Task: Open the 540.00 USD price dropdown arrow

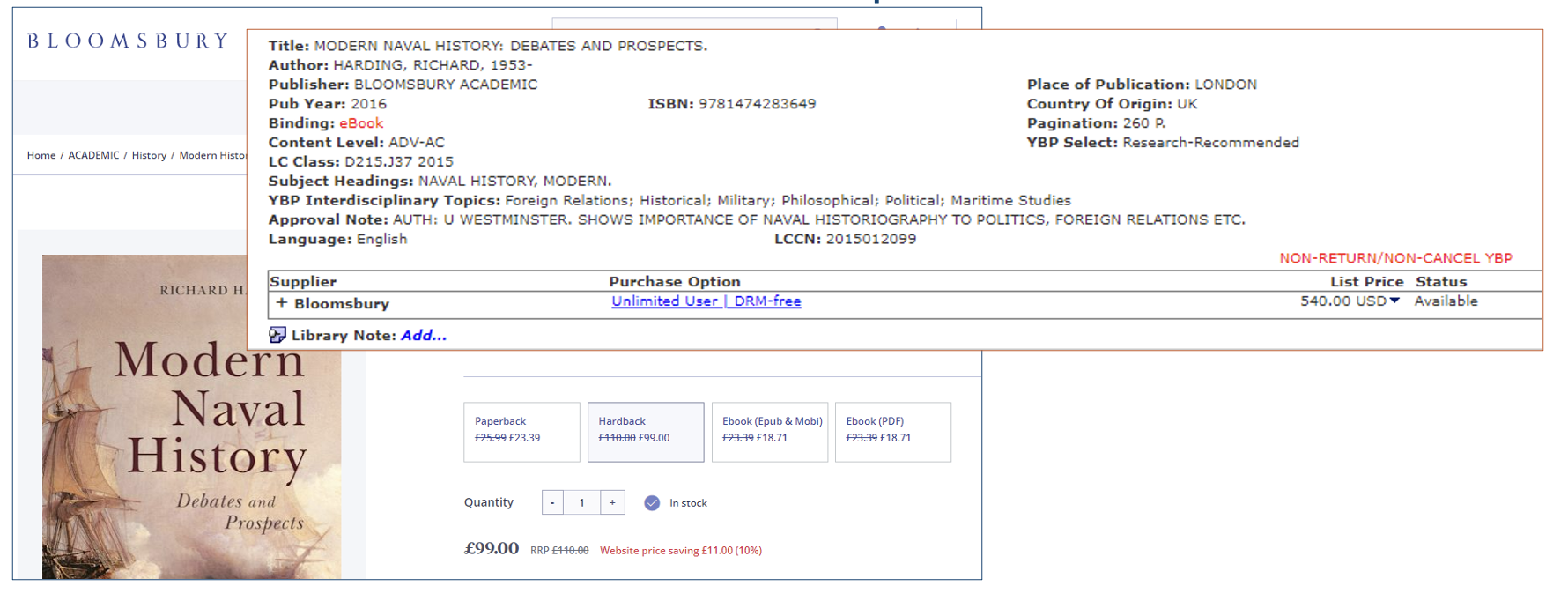Action: point(1394,301)
